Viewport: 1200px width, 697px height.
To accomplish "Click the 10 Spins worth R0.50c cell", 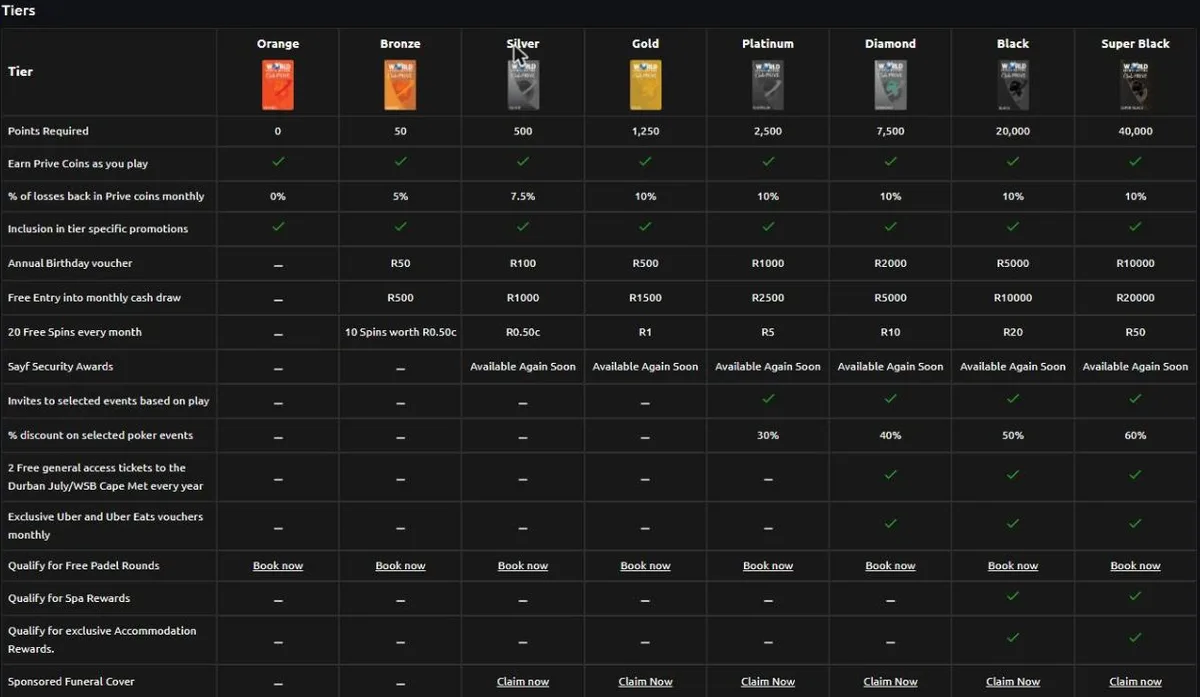I will coord(400,332).
